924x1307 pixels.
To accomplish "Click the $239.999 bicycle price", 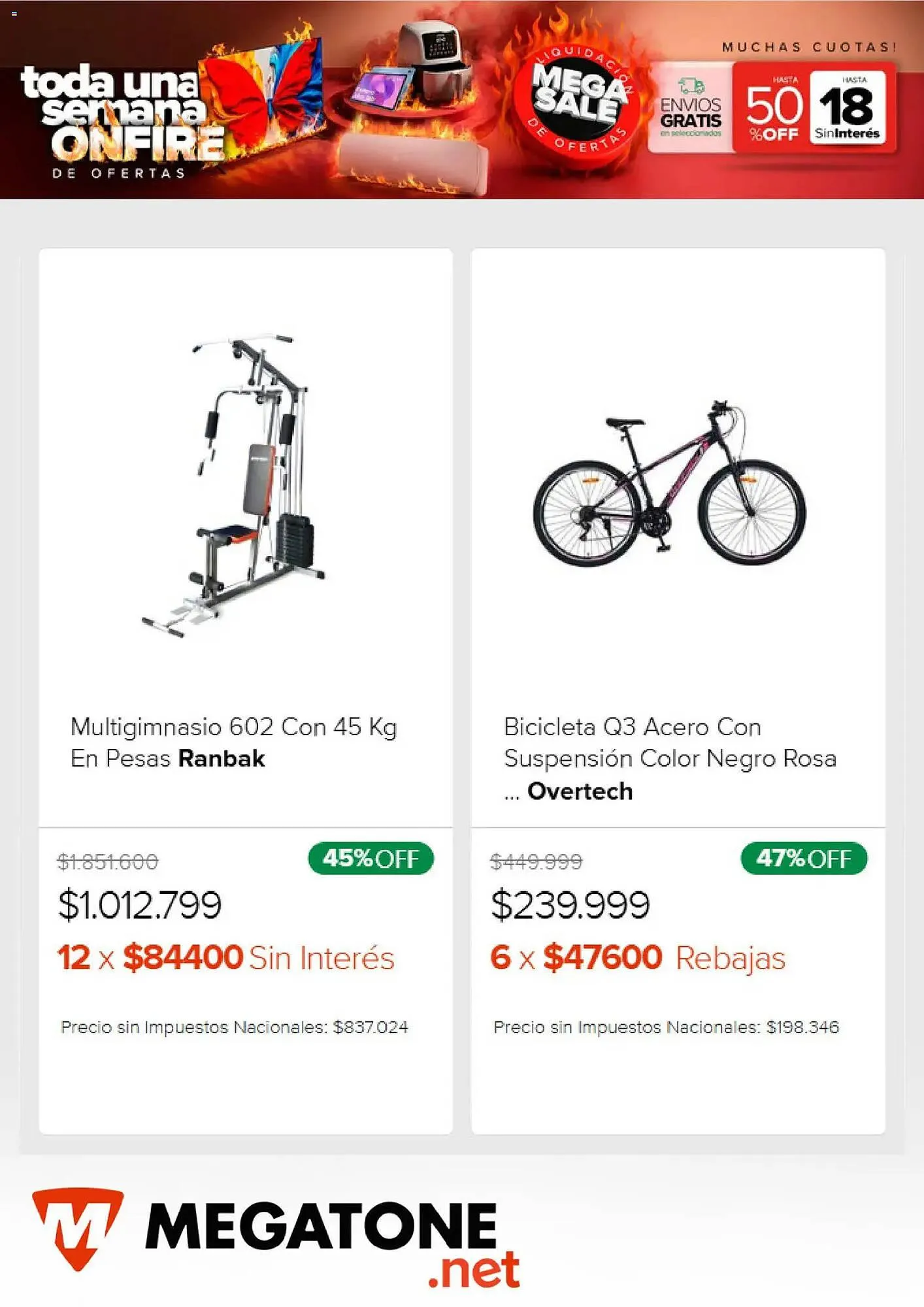I will pos(570,905).
